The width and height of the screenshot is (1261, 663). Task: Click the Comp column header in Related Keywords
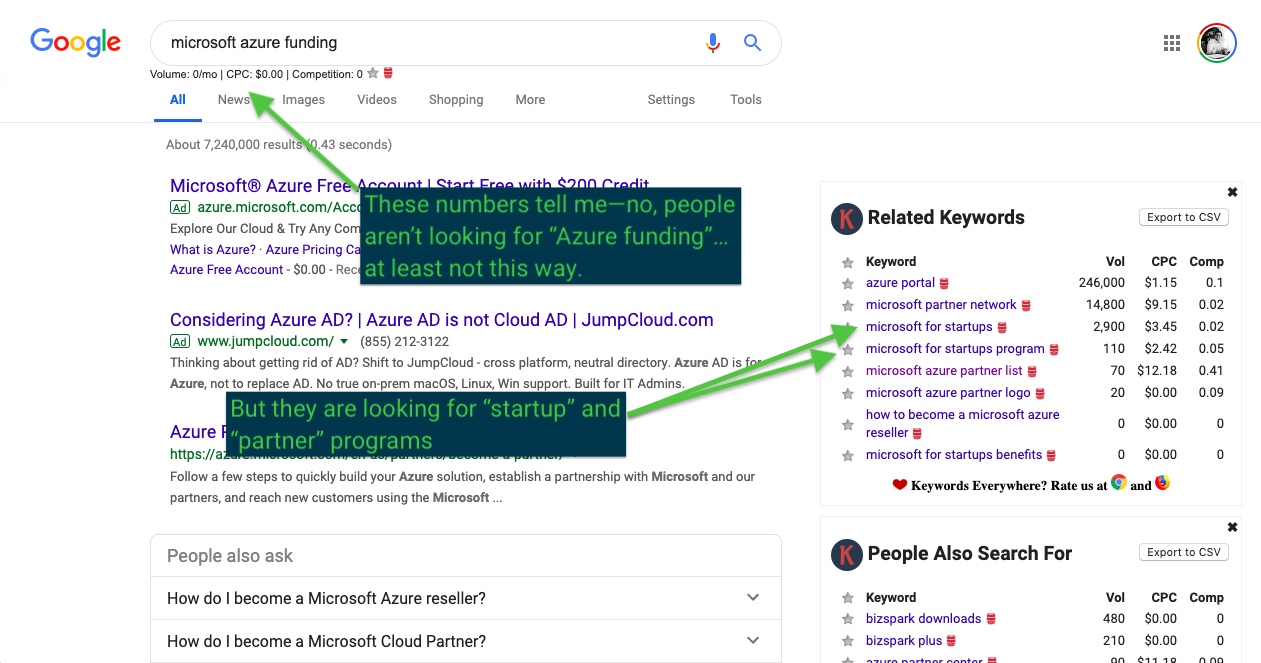click(1206, 262)
